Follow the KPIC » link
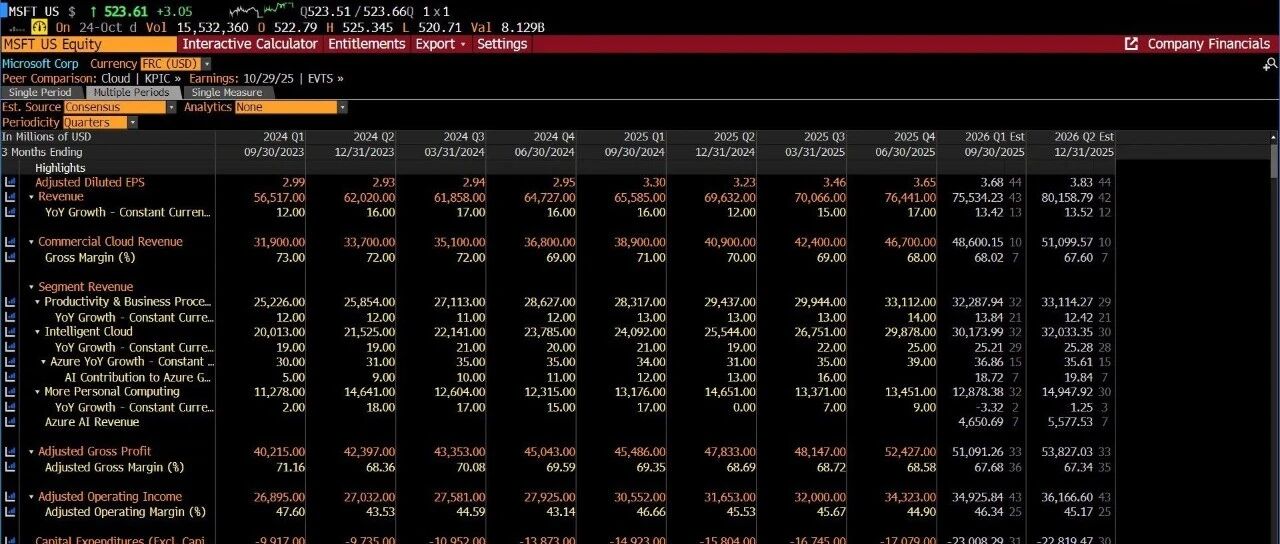This screenshot has height=544, width=1280. [164, 78]
